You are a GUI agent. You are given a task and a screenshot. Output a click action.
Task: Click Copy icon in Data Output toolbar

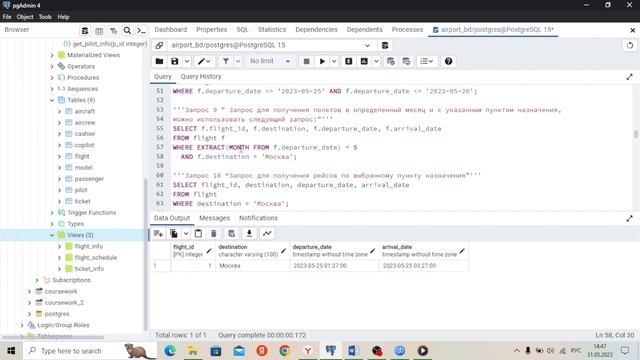pyautogui.click(x=174, y=233)
